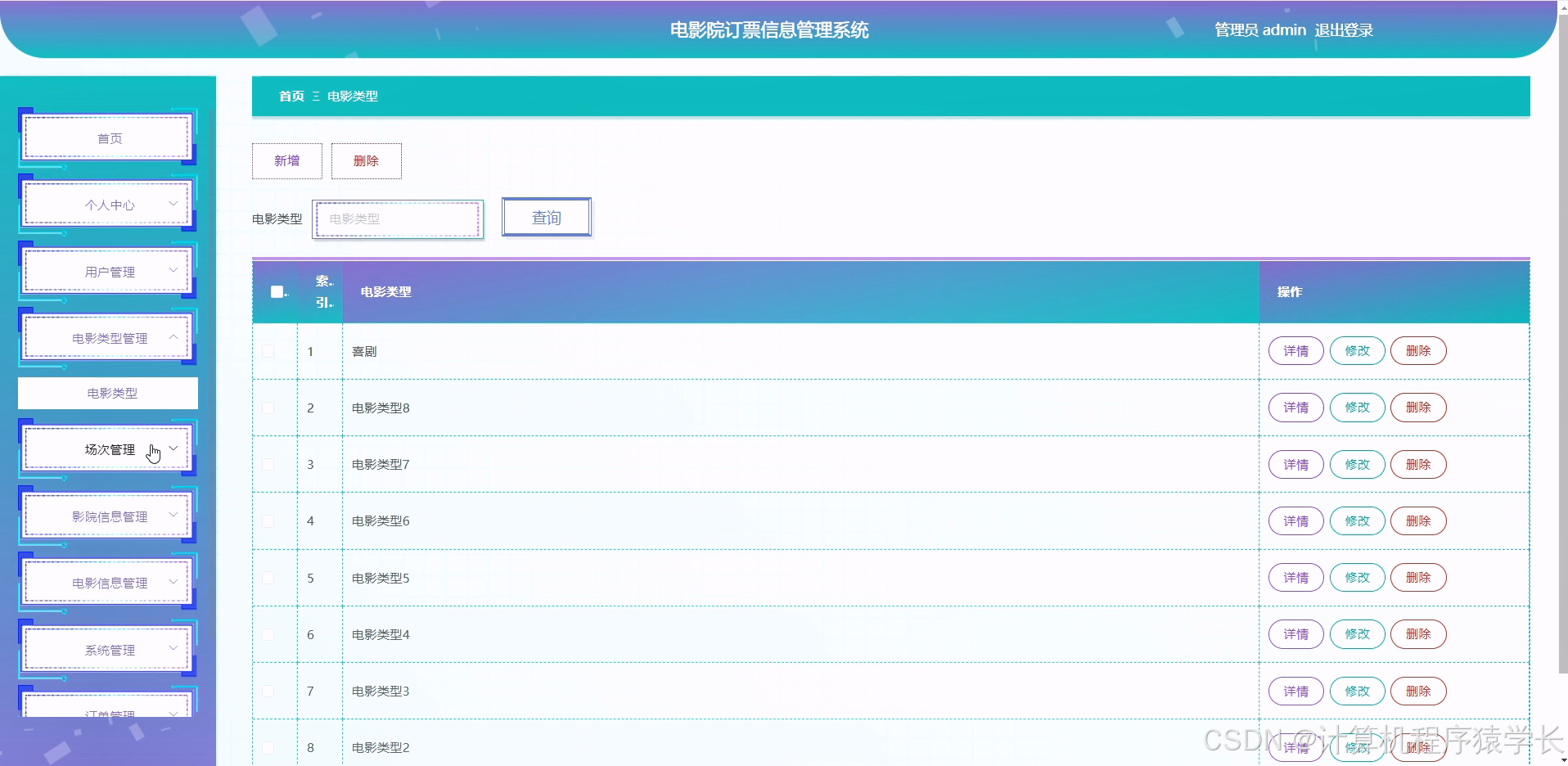Viewport: 1568px width, 766px height.
Task: Click the 新增 button
Action: 287,161
